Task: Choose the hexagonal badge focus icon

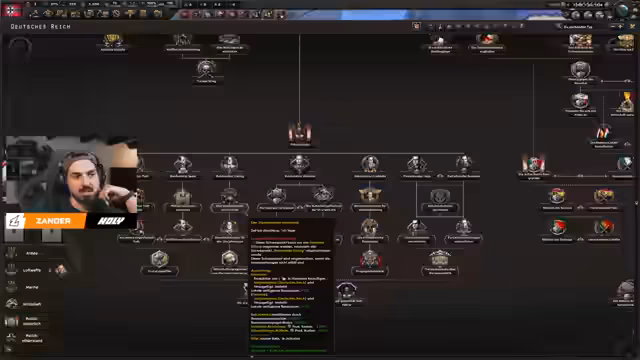Action: click(159, 259)
